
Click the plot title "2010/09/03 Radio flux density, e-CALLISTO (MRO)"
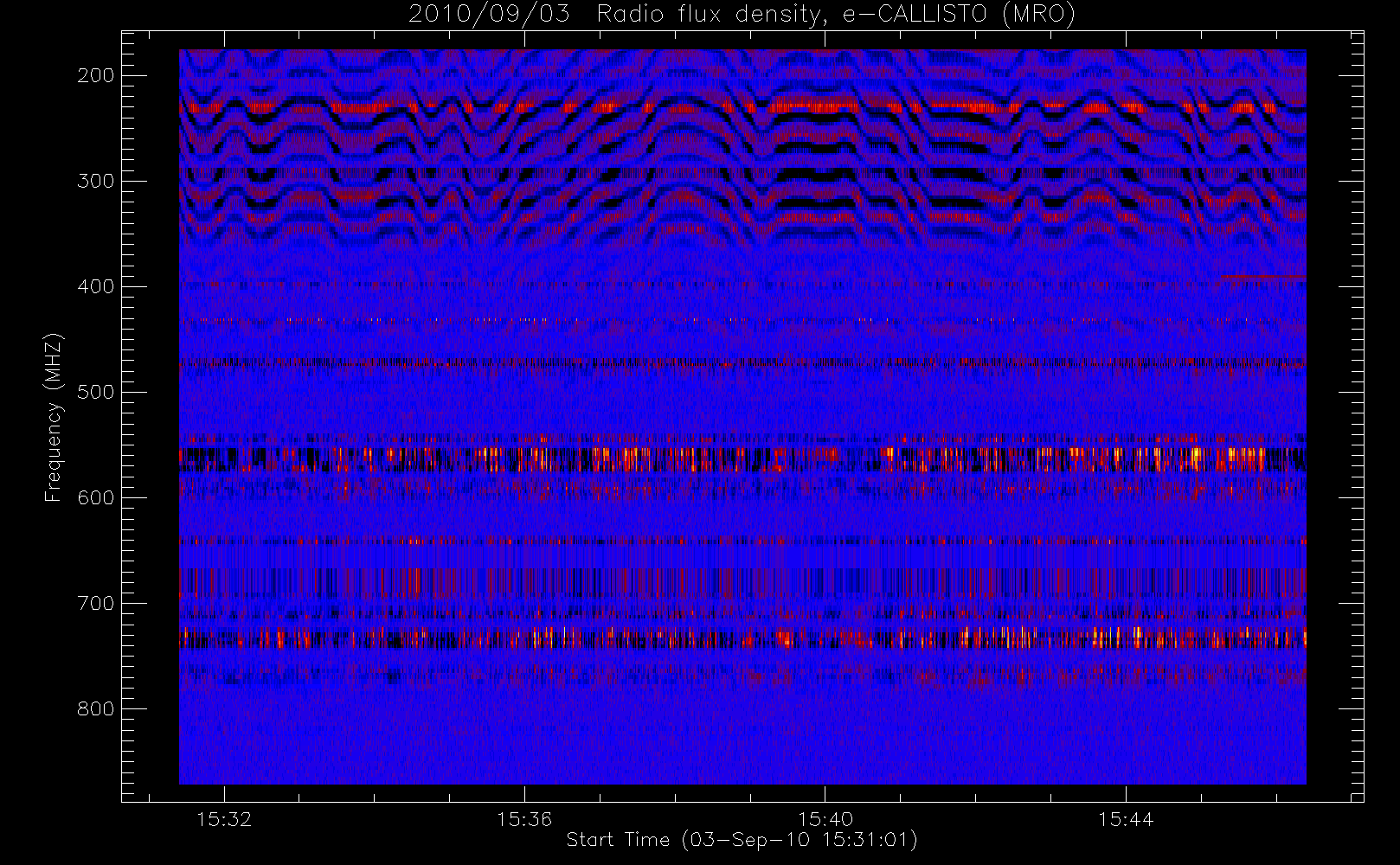point(742,15)
